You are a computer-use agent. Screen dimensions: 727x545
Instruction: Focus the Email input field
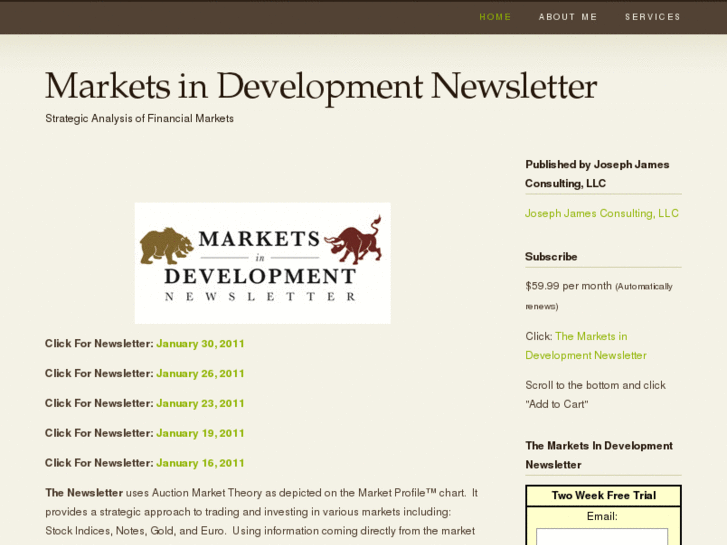pyautogui.click(x=602, y=537)
